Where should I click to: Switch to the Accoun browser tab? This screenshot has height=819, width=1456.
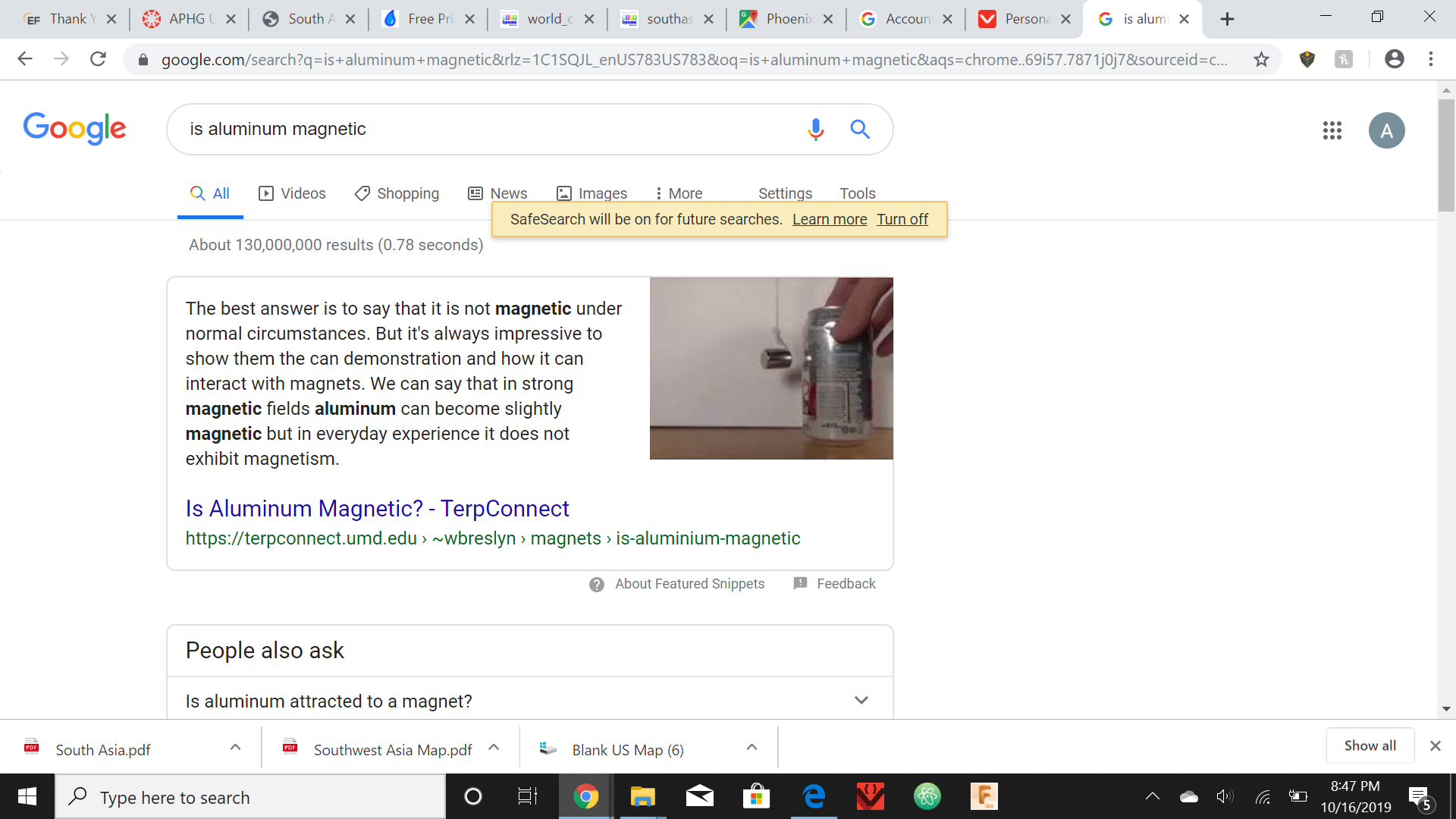tap(905, 19)
